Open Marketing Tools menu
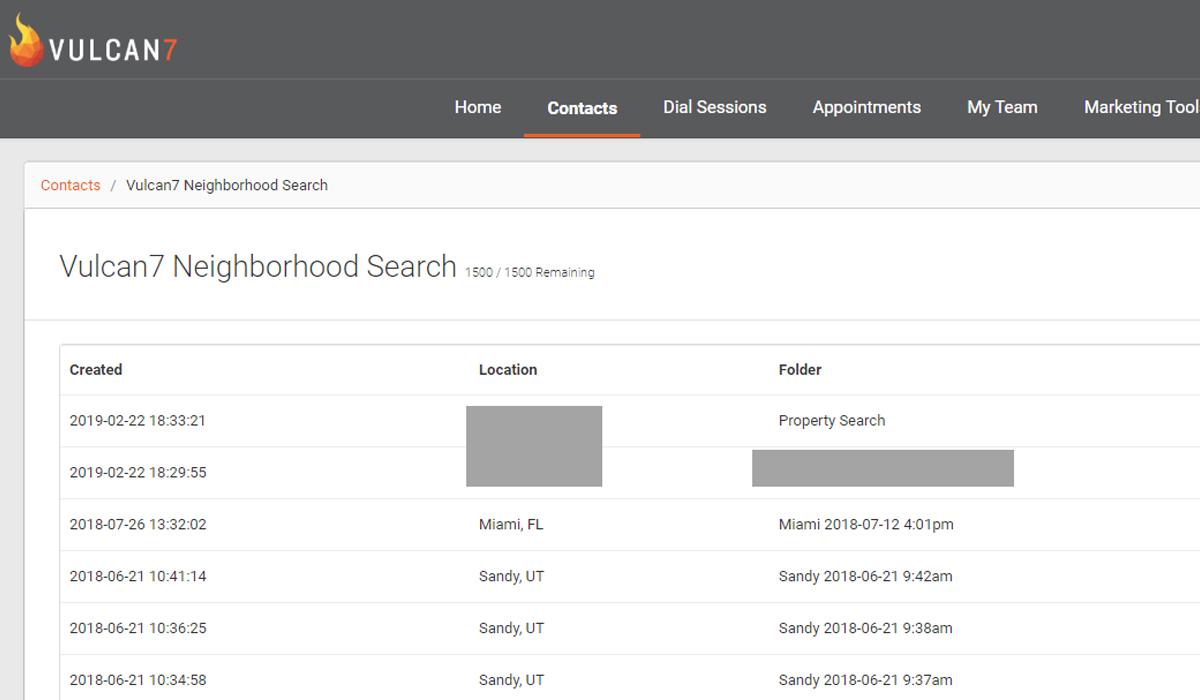The width and height of the screenshot is (1200, 700). point(1142,107)
